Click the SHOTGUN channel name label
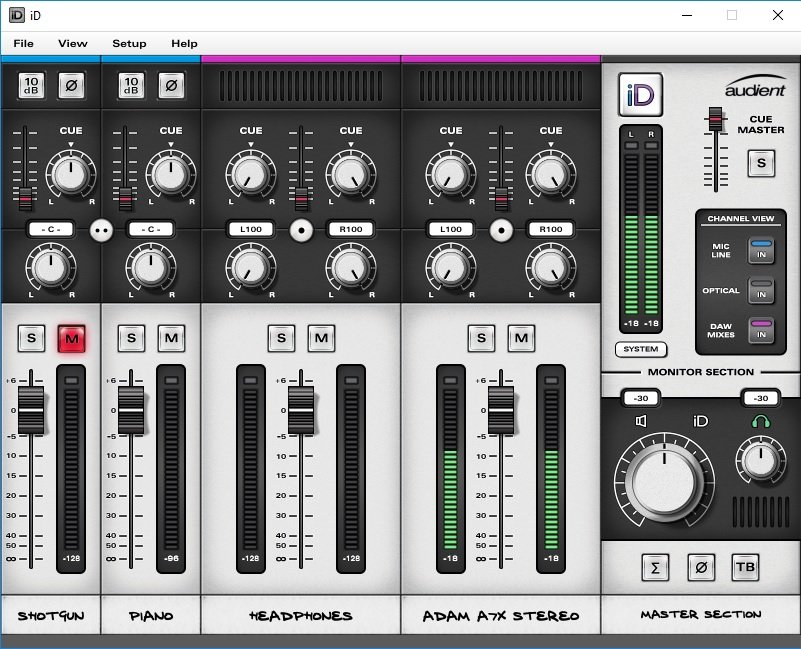The image size is (801, 649). pyautogui.click(x=51, y=616)
